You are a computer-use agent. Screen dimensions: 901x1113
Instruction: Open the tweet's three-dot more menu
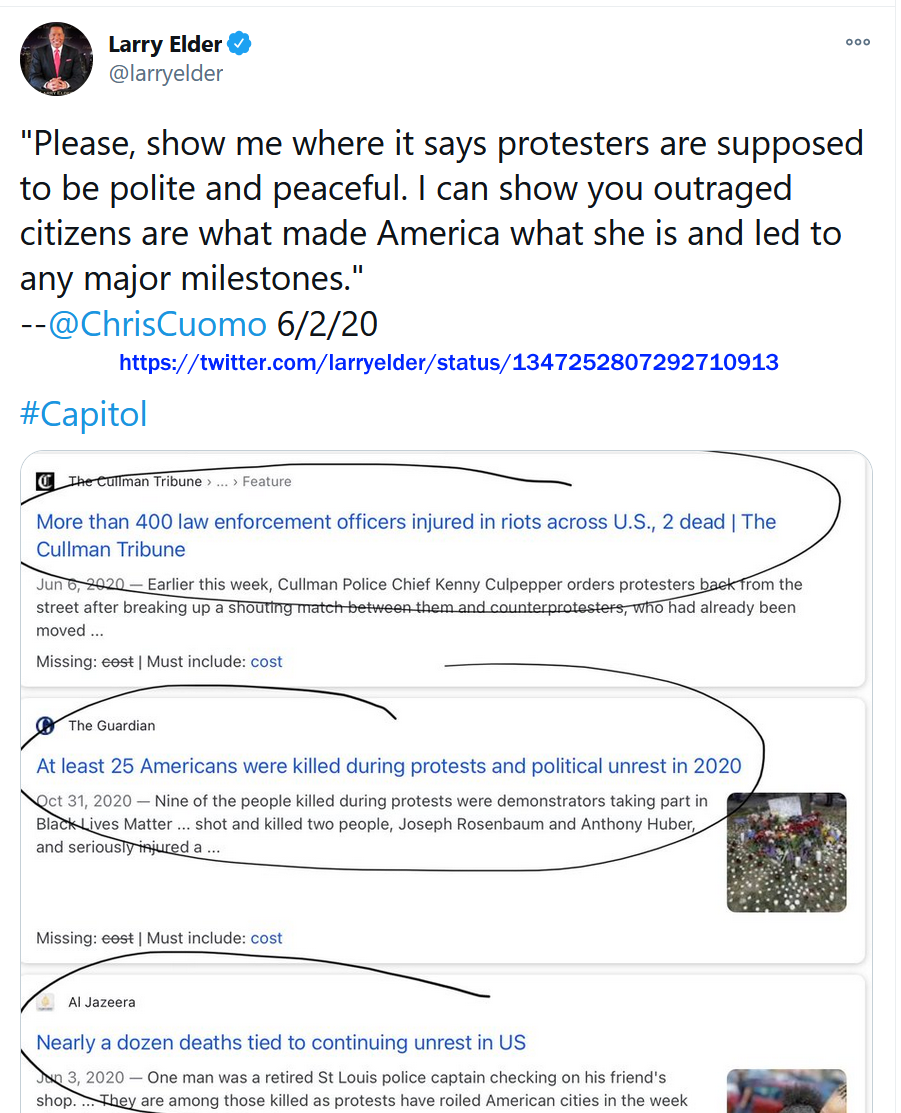click(857, 42)
